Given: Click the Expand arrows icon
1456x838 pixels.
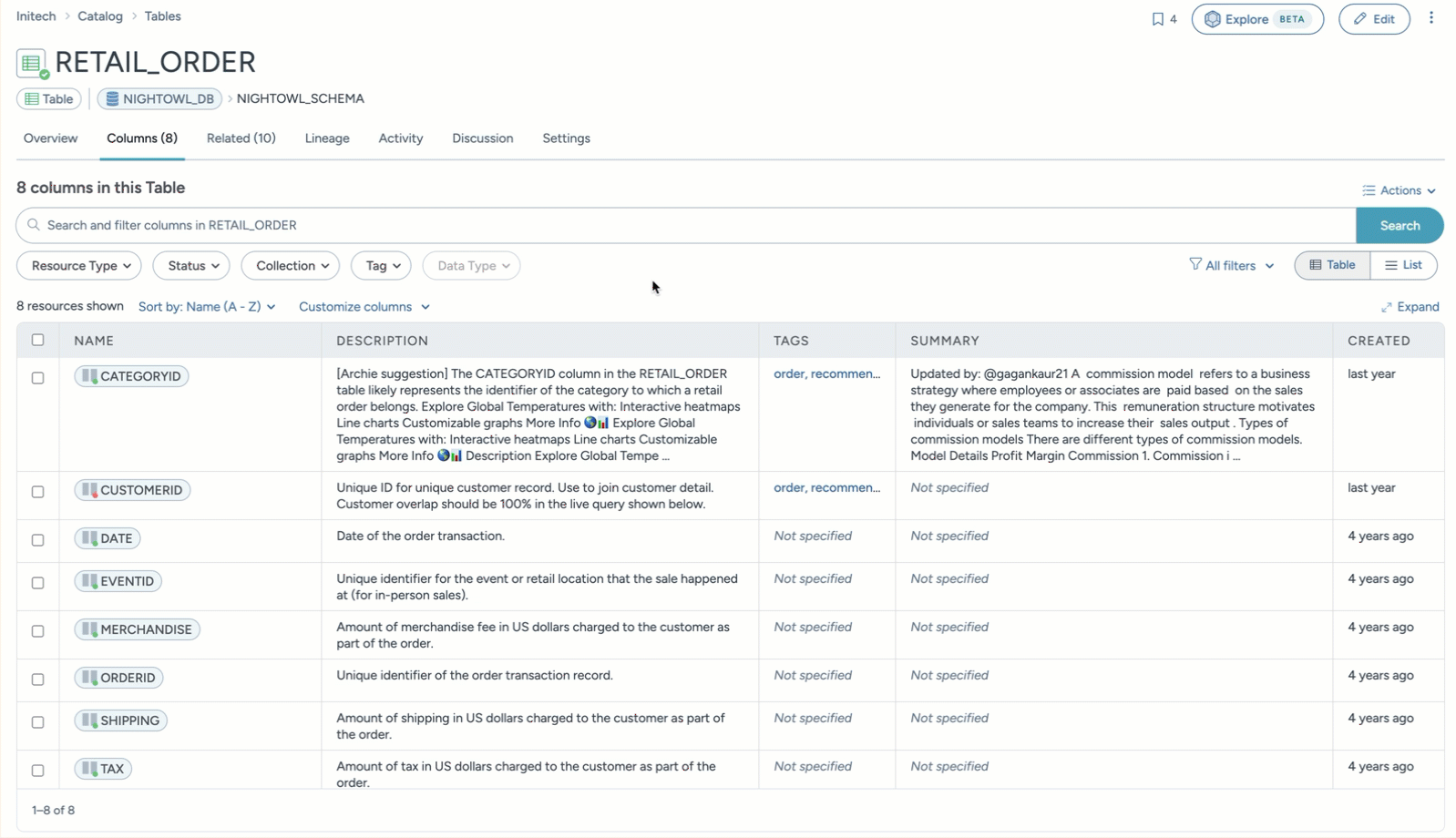Looking at the screenshot, I should 1387,307.
